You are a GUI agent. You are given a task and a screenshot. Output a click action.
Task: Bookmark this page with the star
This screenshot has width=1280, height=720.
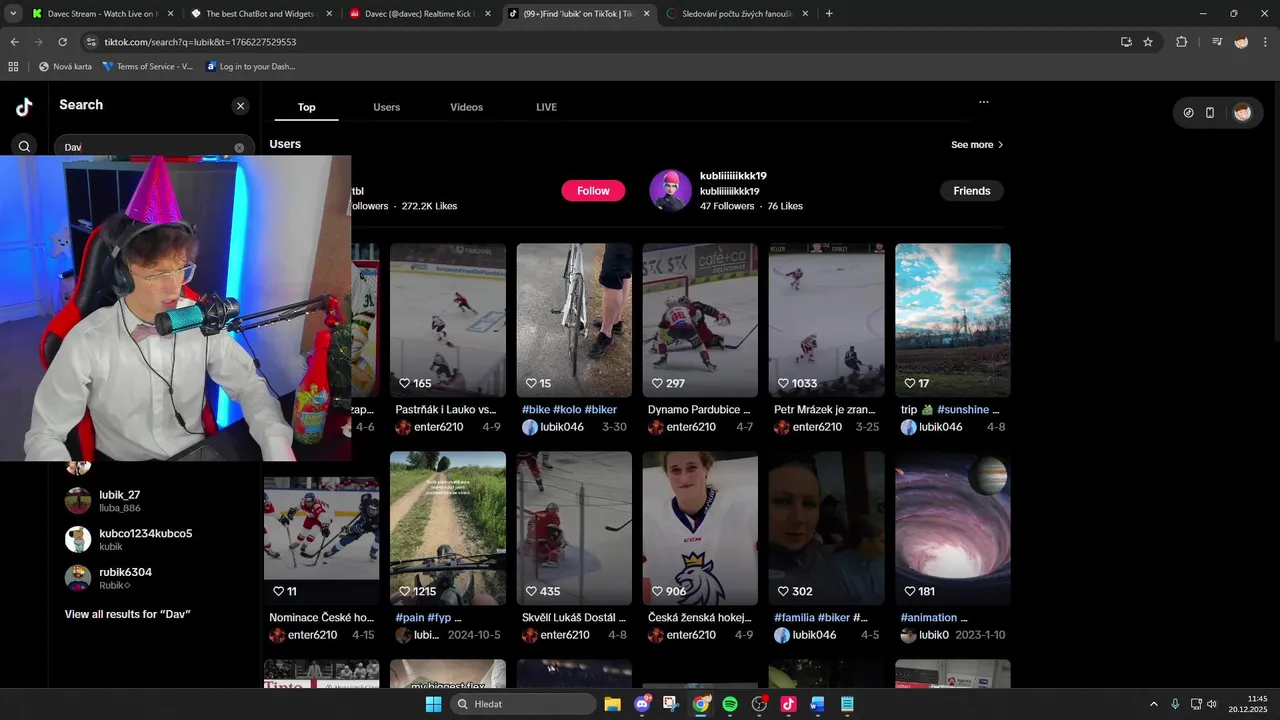[x=1148, y=42]
